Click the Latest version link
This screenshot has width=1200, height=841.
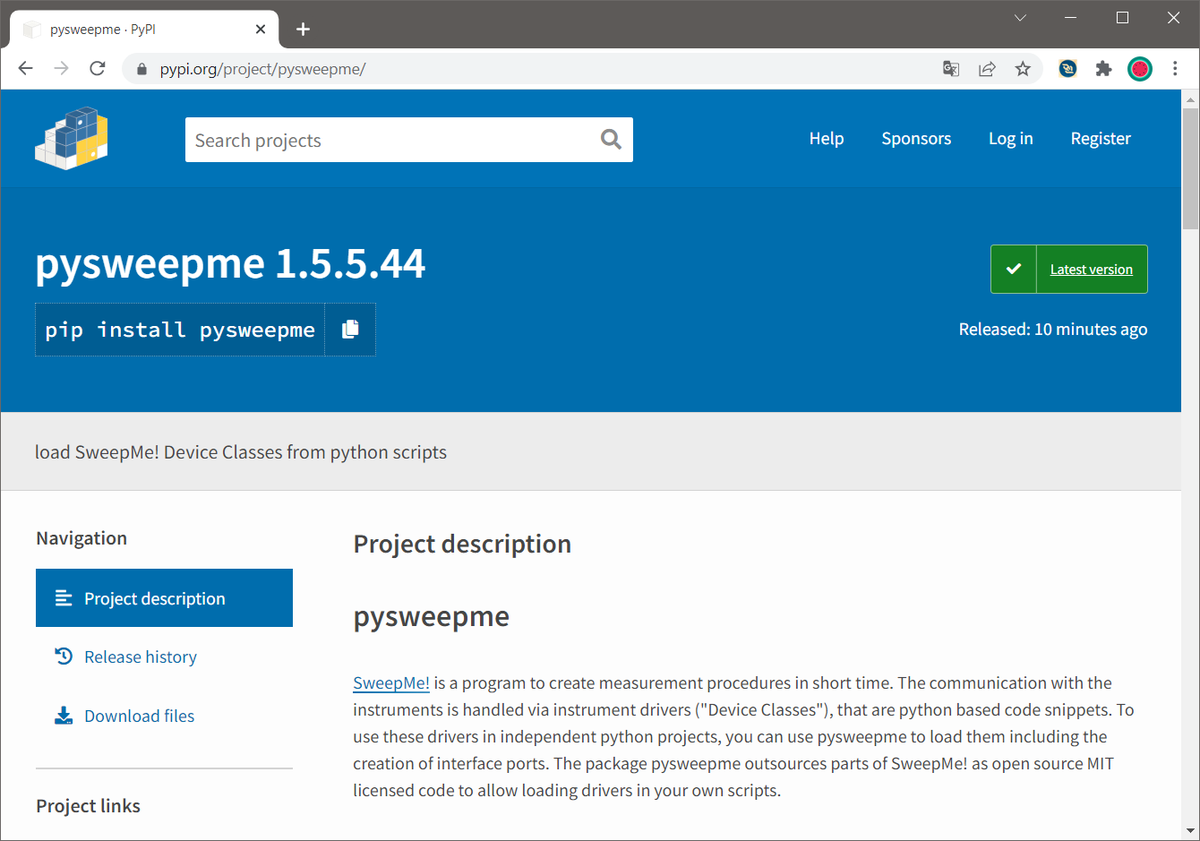pos(1091,269)
